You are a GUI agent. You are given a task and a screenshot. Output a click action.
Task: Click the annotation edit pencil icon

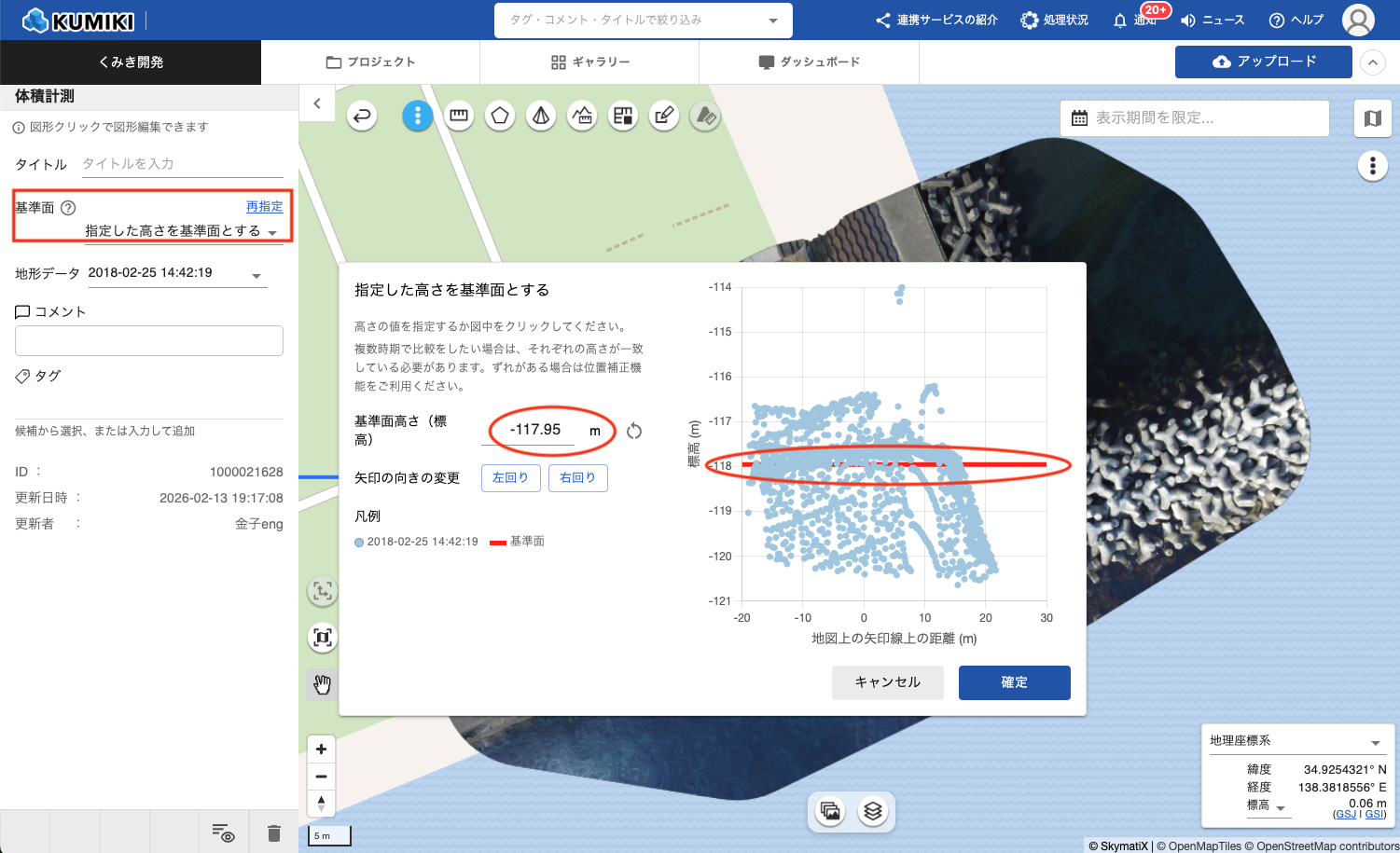(x=664, y=117)
